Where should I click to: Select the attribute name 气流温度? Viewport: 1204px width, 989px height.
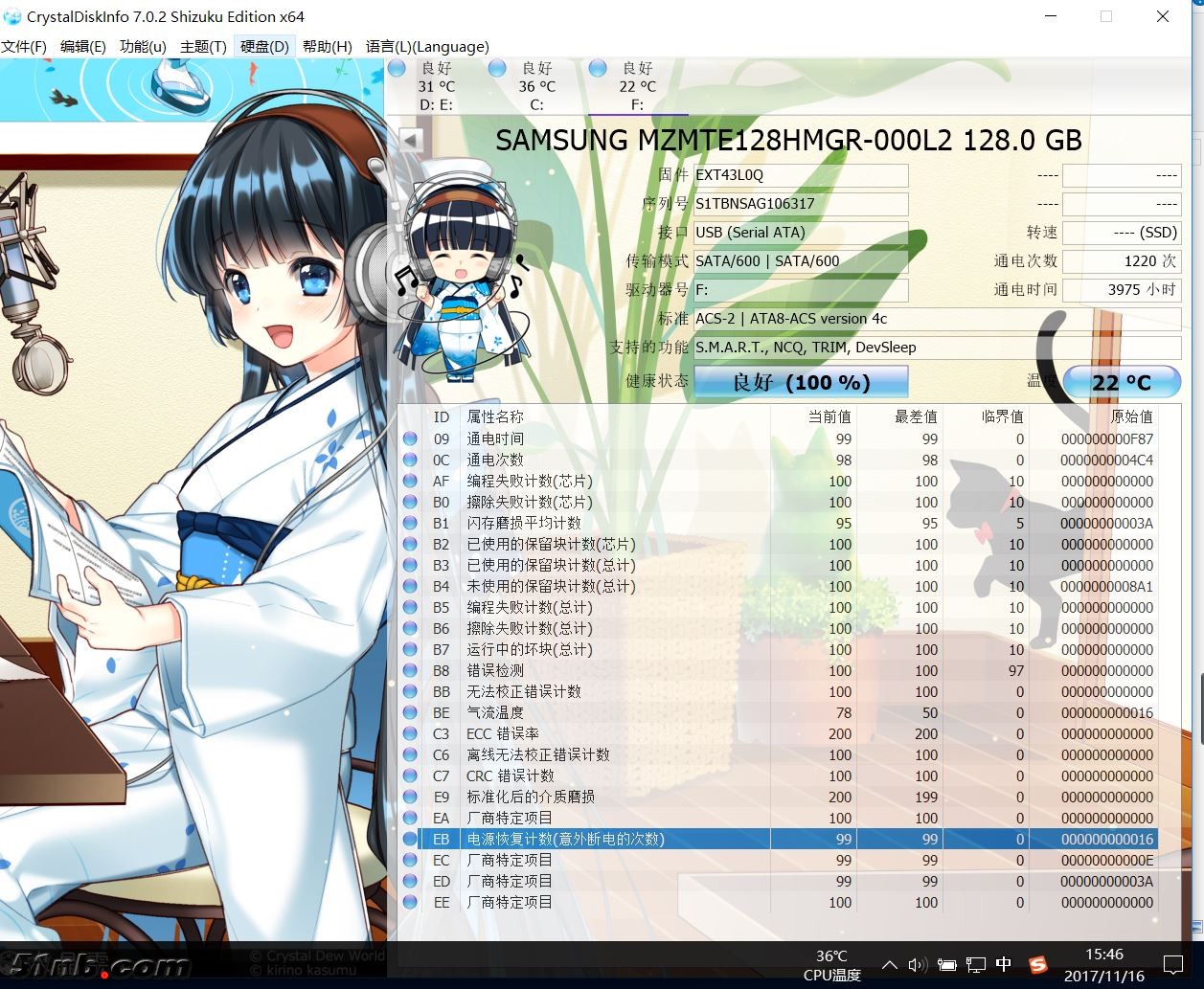(x=495, y=712)
